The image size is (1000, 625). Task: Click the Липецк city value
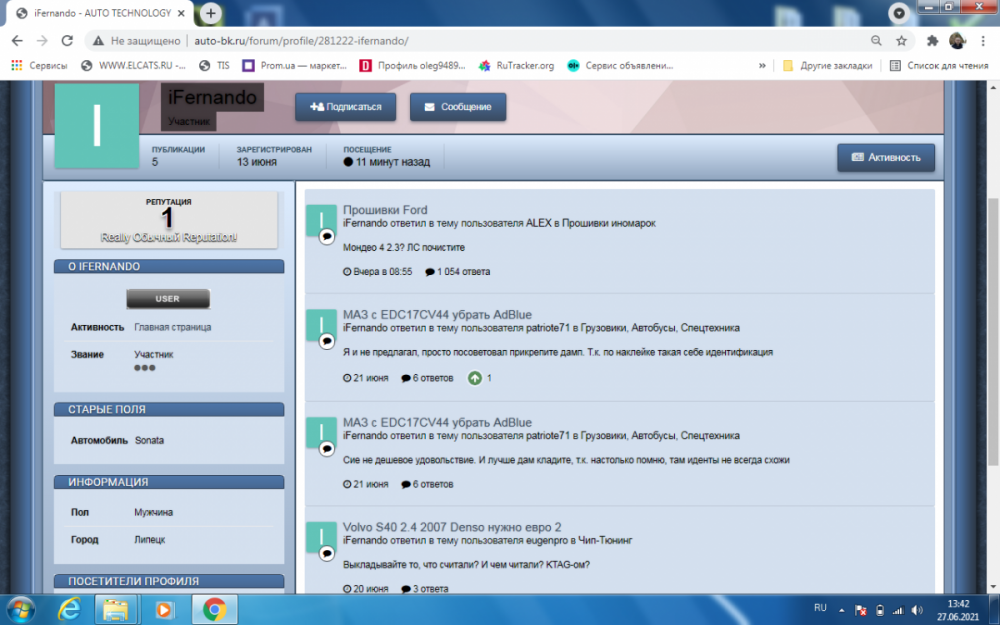[150, 540]
